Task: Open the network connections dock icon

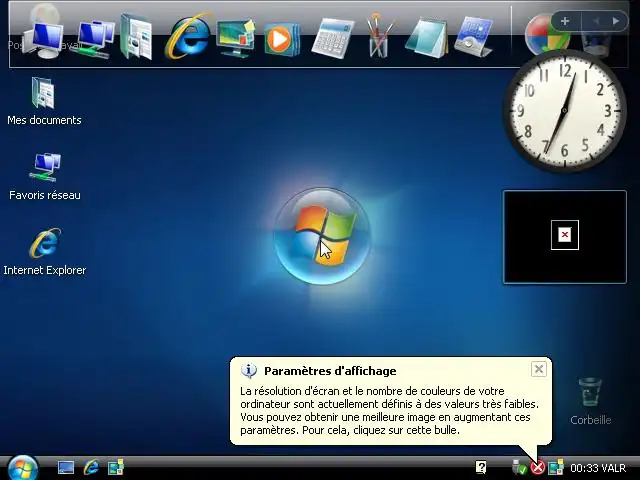Action: [x=94, y=40]
